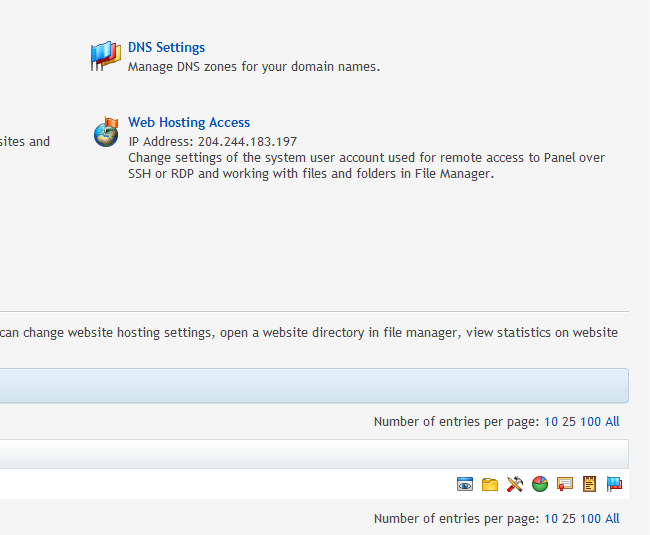Click the certificate icon in the row
The image size is (650, 535).
pyautogui.click(x=565, y=484)
